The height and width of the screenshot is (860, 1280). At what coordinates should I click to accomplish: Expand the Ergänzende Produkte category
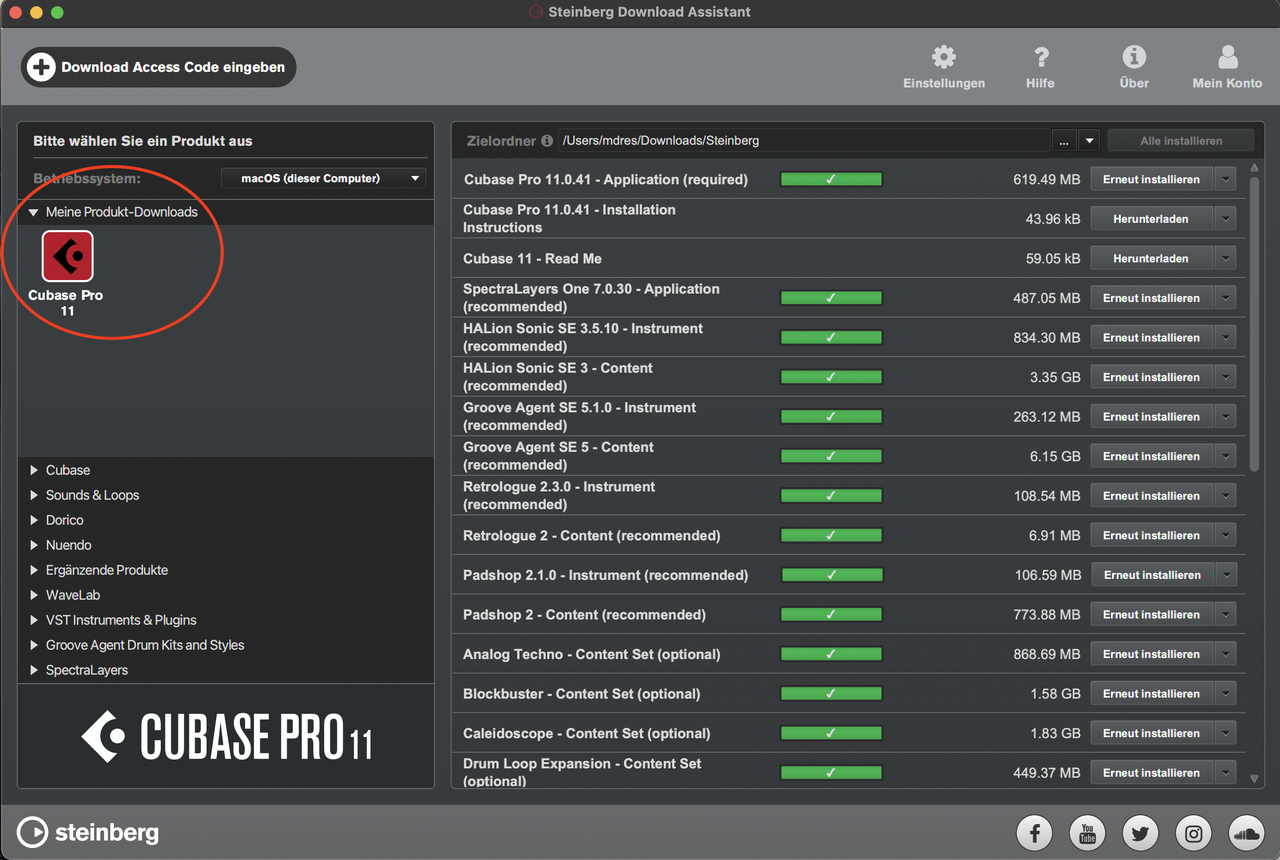click(x=34, y=570)
